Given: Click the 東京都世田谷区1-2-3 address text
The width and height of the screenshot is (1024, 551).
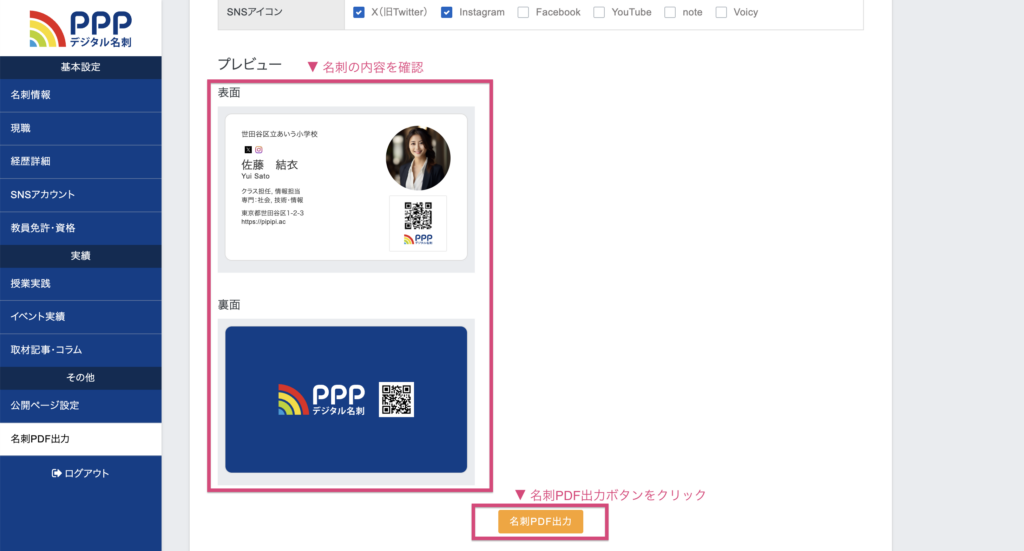Looking at the screenshot, I should [272, 213].
